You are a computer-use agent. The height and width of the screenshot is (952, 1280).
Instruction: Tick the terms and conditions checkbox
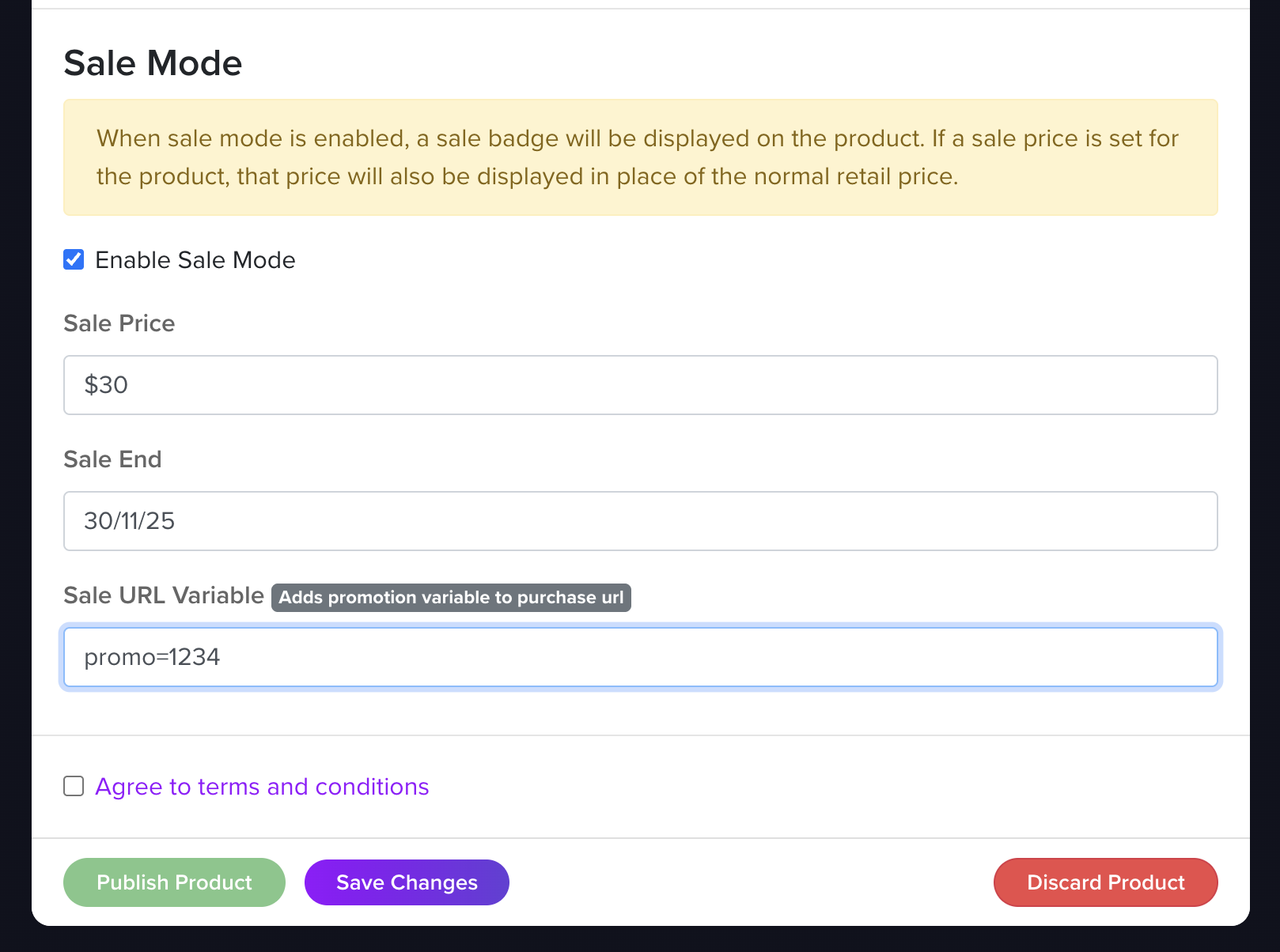point(74,786)
